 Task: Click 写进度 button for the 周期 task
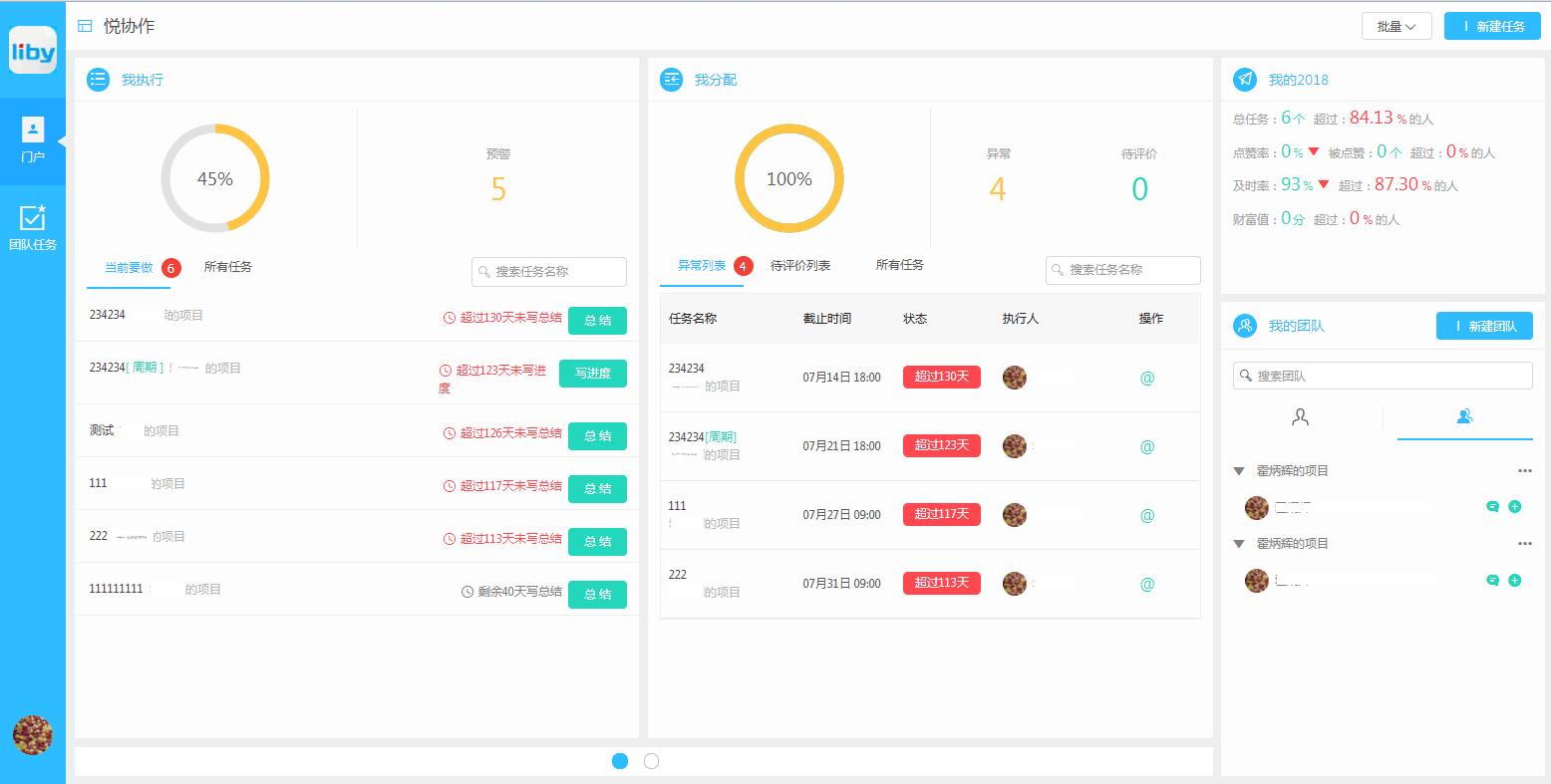pyautogui.click(x=592, y=374)
